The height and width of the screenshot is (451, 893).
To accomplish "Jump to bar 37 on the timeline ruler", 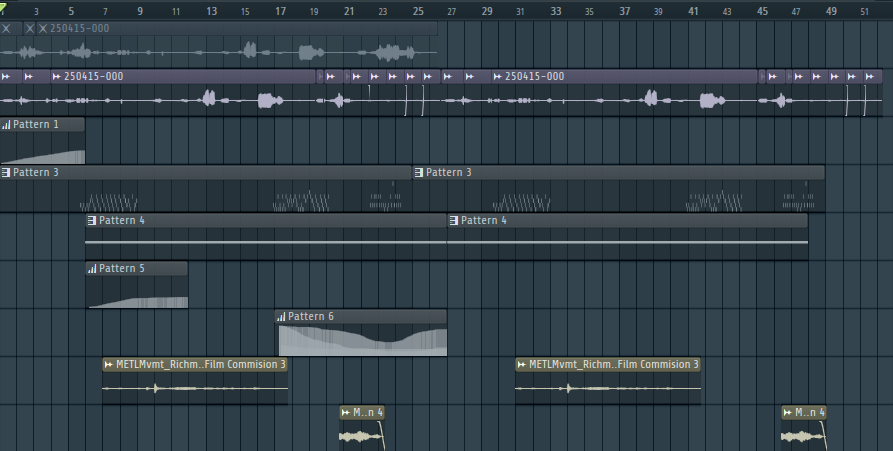I will point(625,11).
